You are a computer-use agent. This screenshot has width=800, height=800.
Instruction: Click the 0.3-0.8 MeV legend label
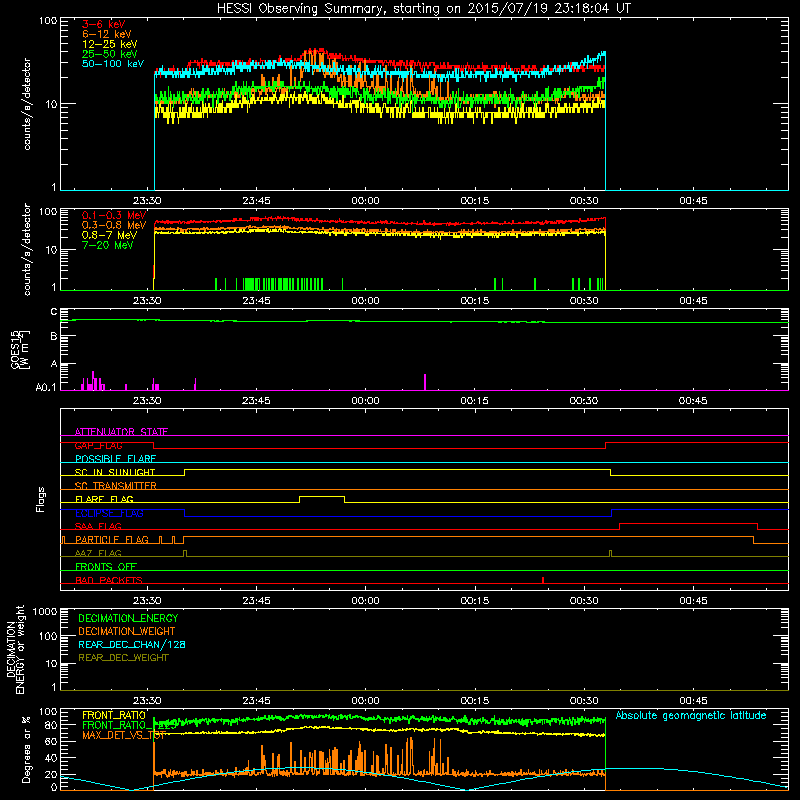coord(114,225)
